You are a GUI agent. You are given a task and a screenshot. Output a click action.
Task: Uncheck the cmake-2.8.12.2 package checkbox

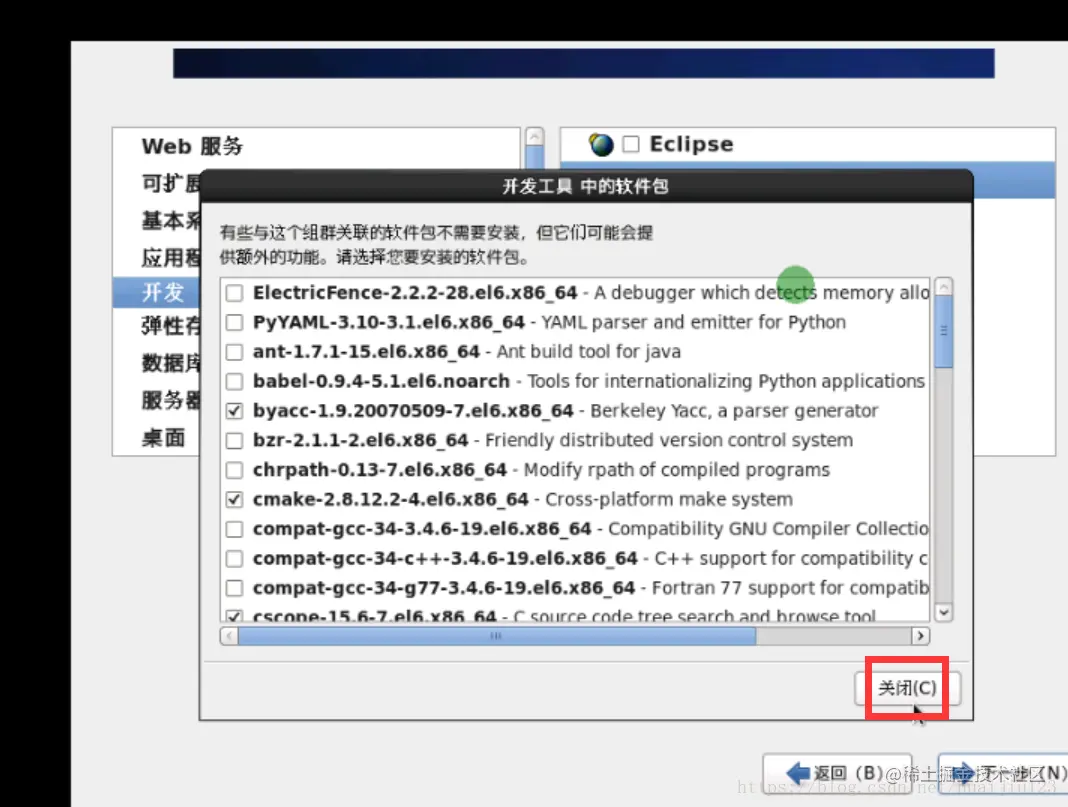[x=234, y=499]
